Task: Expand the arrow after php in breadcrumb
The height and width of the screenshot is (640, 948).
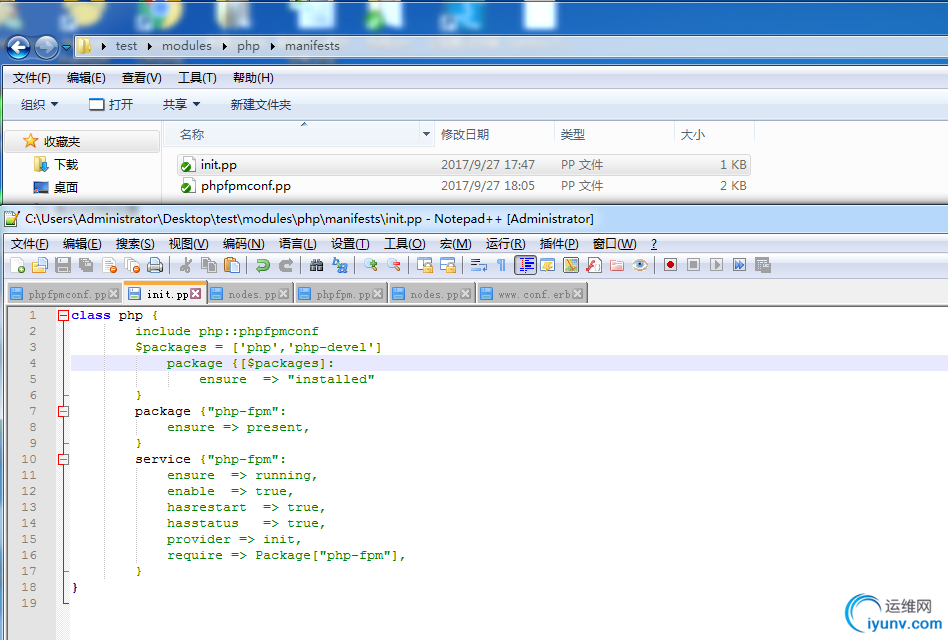Action: (272, 47)
